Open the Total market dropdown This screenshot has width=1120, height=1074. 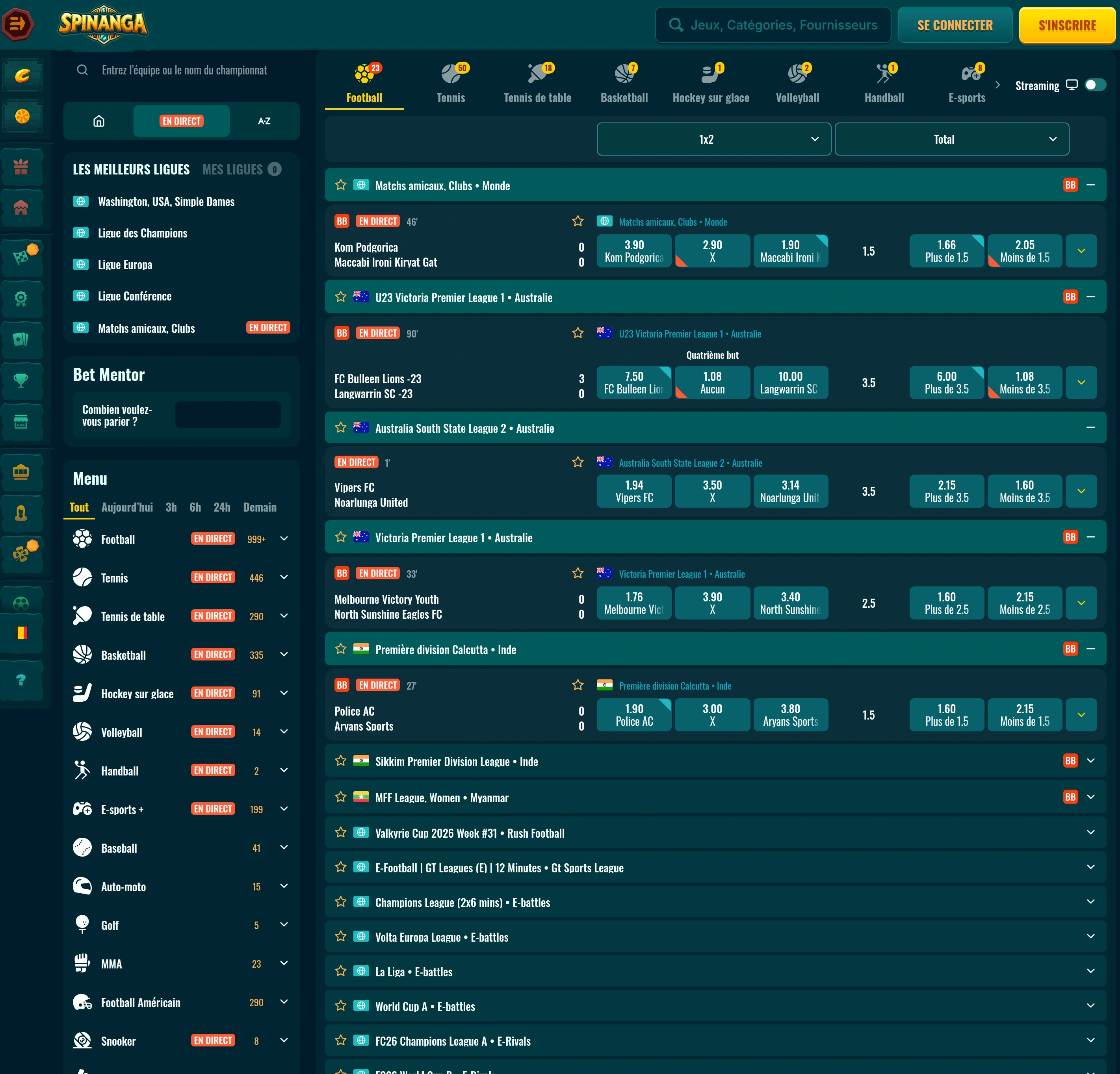[951, 139]
